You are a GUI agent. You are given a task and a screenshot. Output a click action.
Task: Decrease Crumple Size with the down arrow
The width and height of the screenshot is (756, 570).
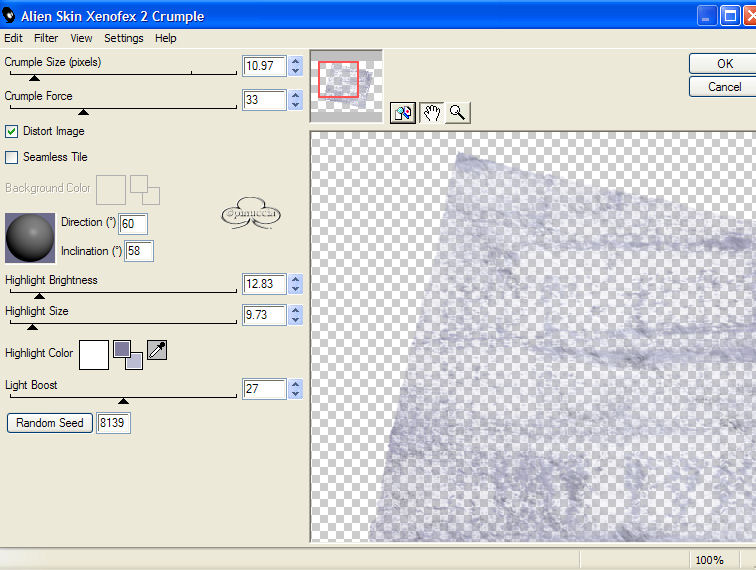tap(296, 71)
